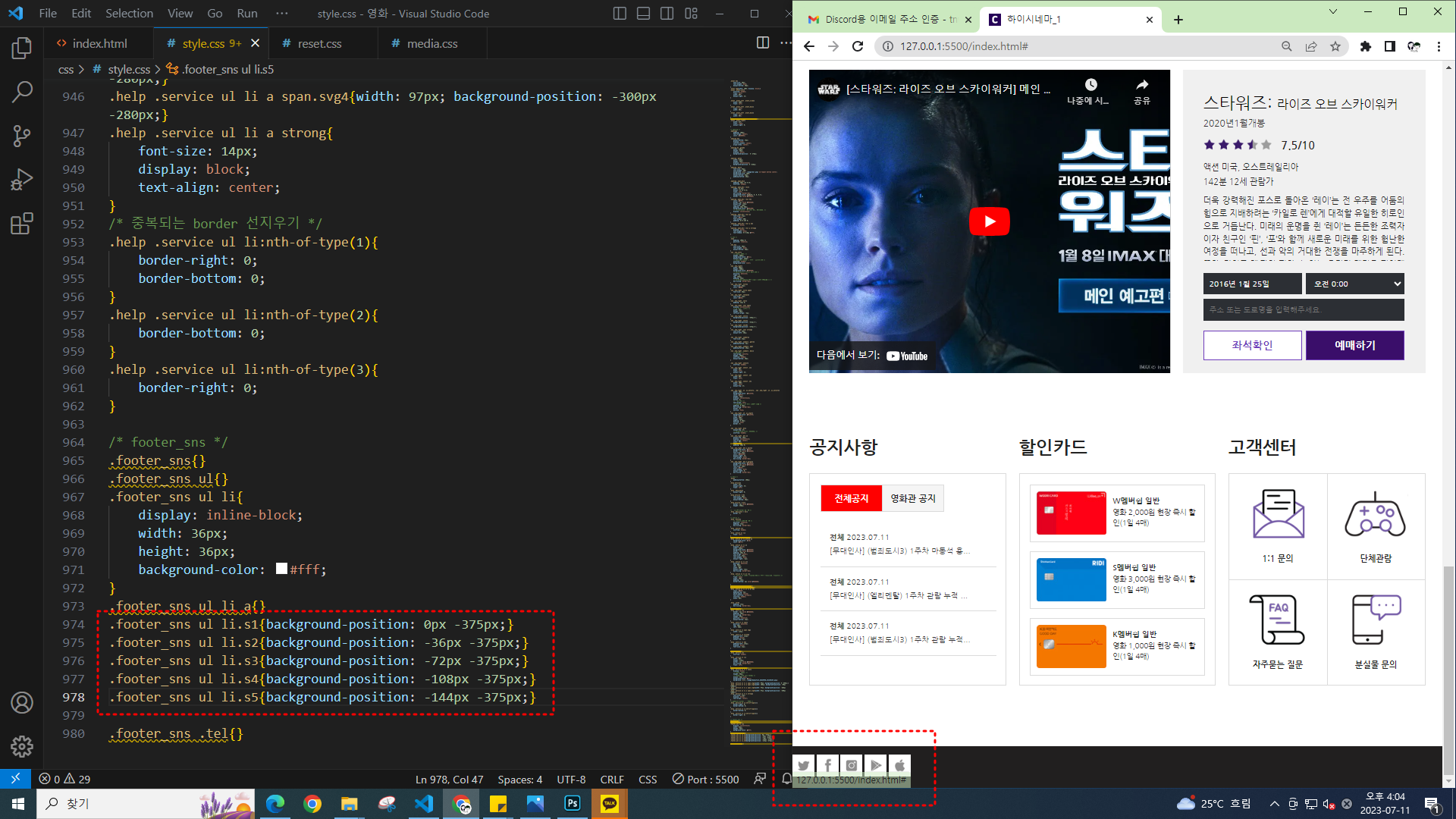Toggle the bottom panel layout button
The image size is (1456, 819).
coord(643,14)
